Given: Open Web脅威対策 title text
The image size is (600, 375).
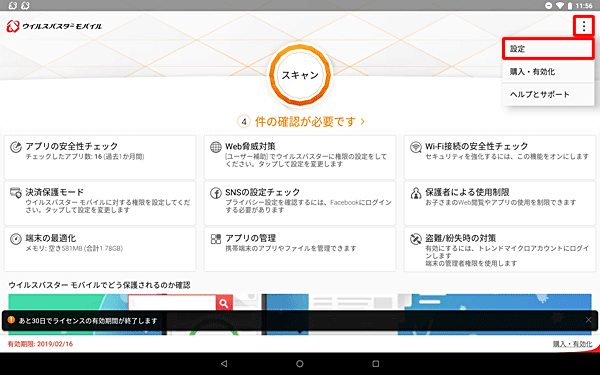Looking at the screenshot, I should 250,146.
